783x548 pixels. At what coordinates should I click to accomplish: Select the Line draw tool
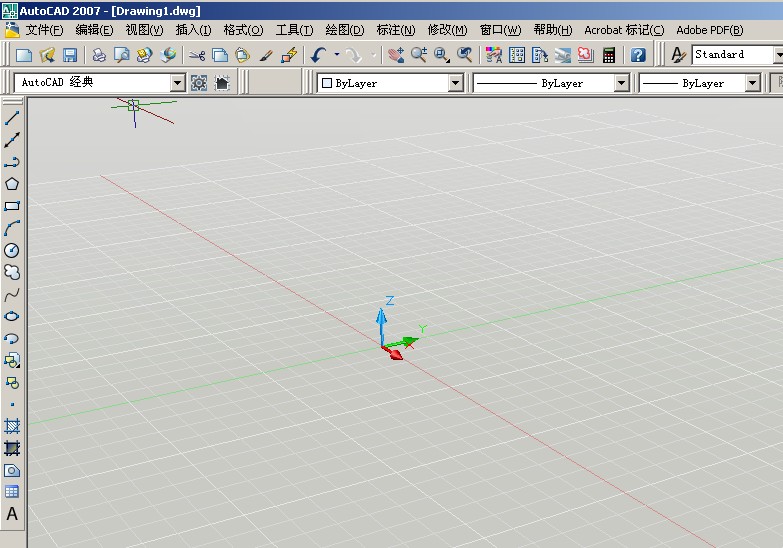12,118
